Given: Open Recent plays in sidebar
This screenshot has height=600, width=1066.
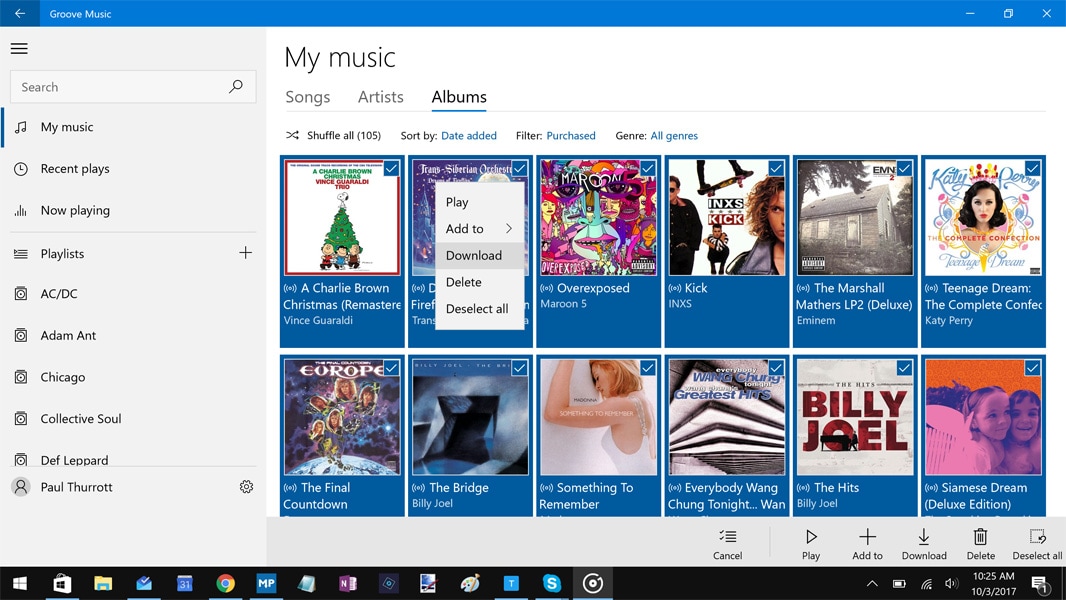Looking at the screenshot, I should coord(133,169).
